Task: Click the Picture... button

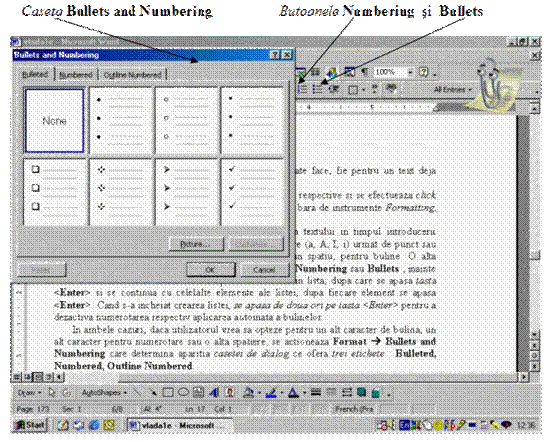Action: 196,244
